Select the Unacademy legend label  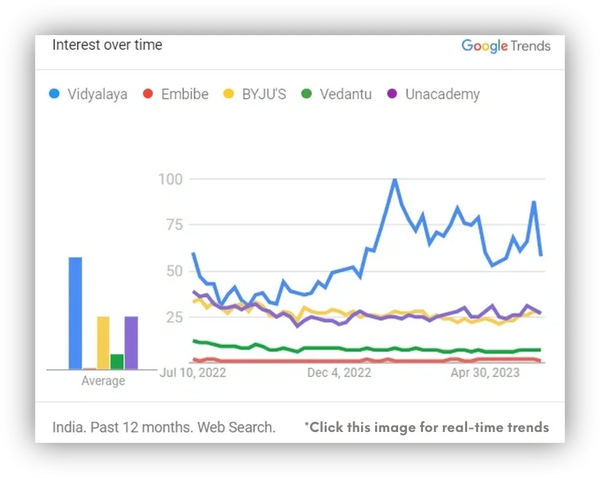point(442,94)
